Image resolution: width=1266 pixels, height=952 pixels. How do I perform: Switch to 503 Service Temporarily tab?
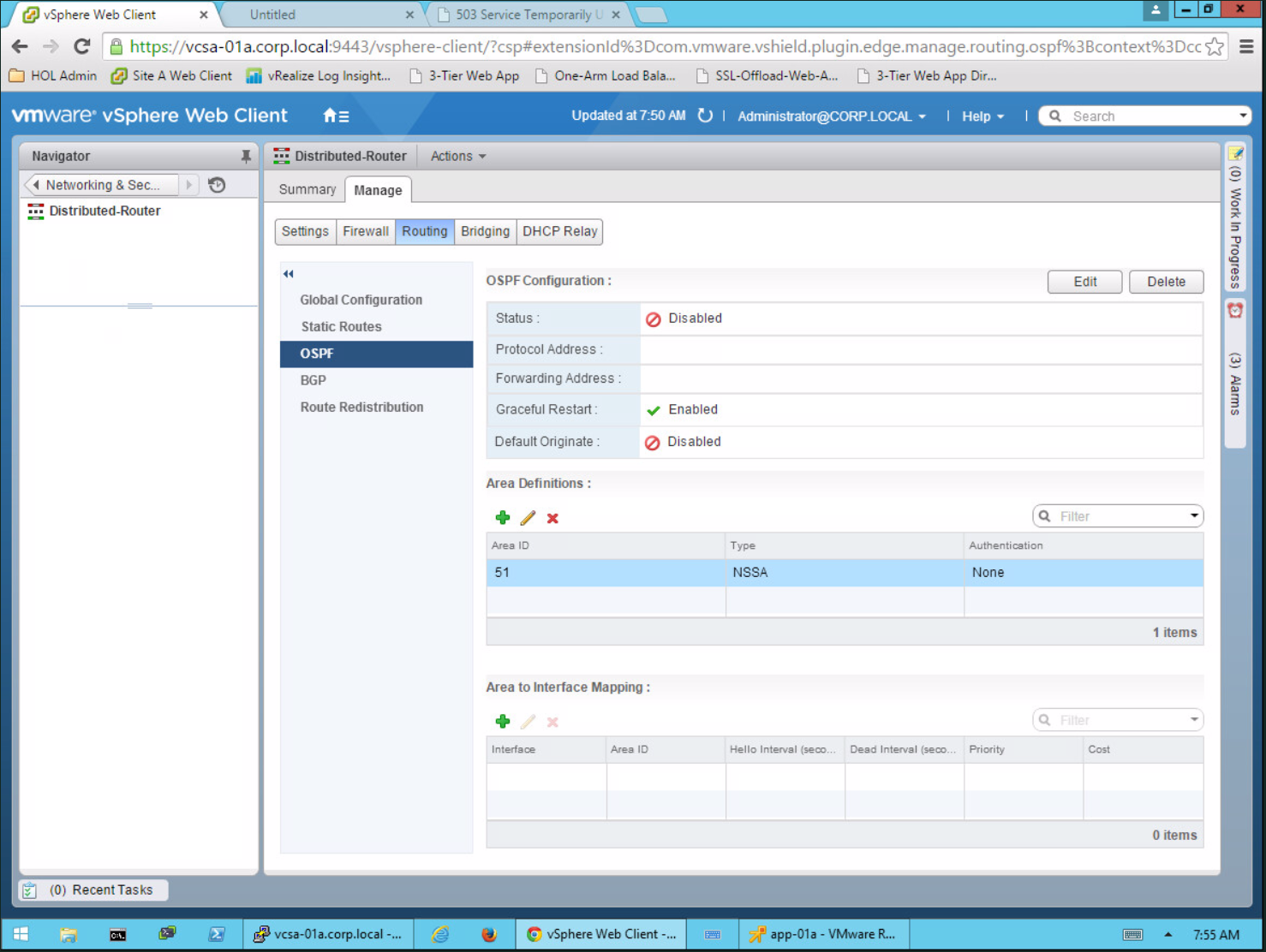pyautogui.click(x=527, y=15)
